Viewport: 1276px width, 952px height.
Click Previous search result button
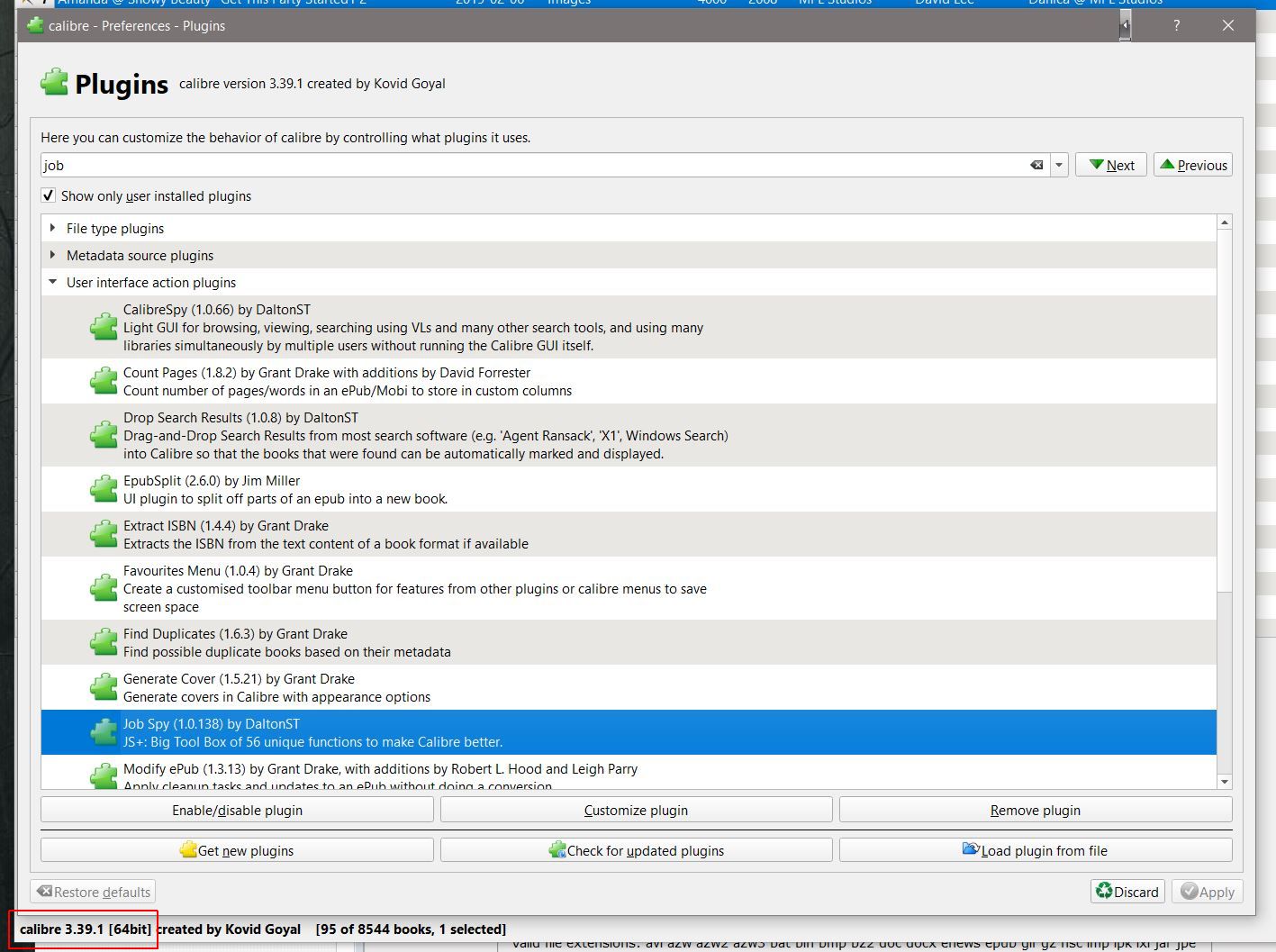tap(1193, 165)
